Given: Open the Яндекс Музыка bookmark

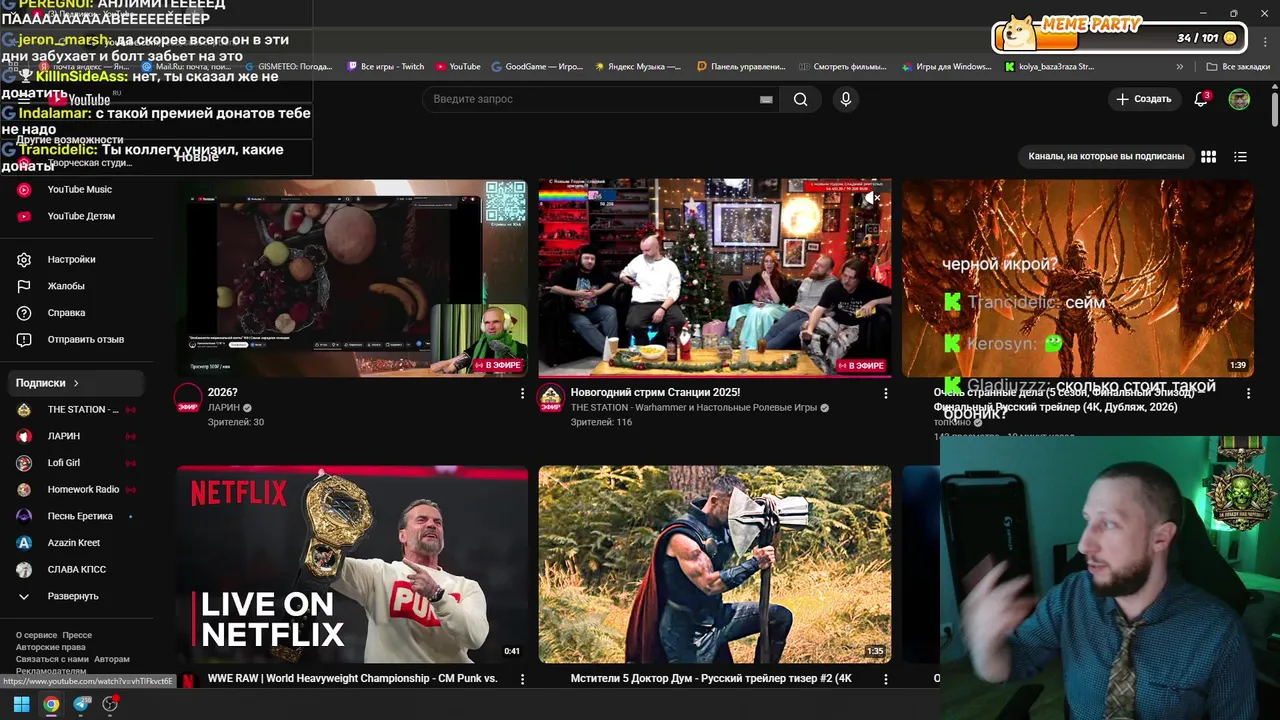Looking at the screenshot, I should [638, 67].
